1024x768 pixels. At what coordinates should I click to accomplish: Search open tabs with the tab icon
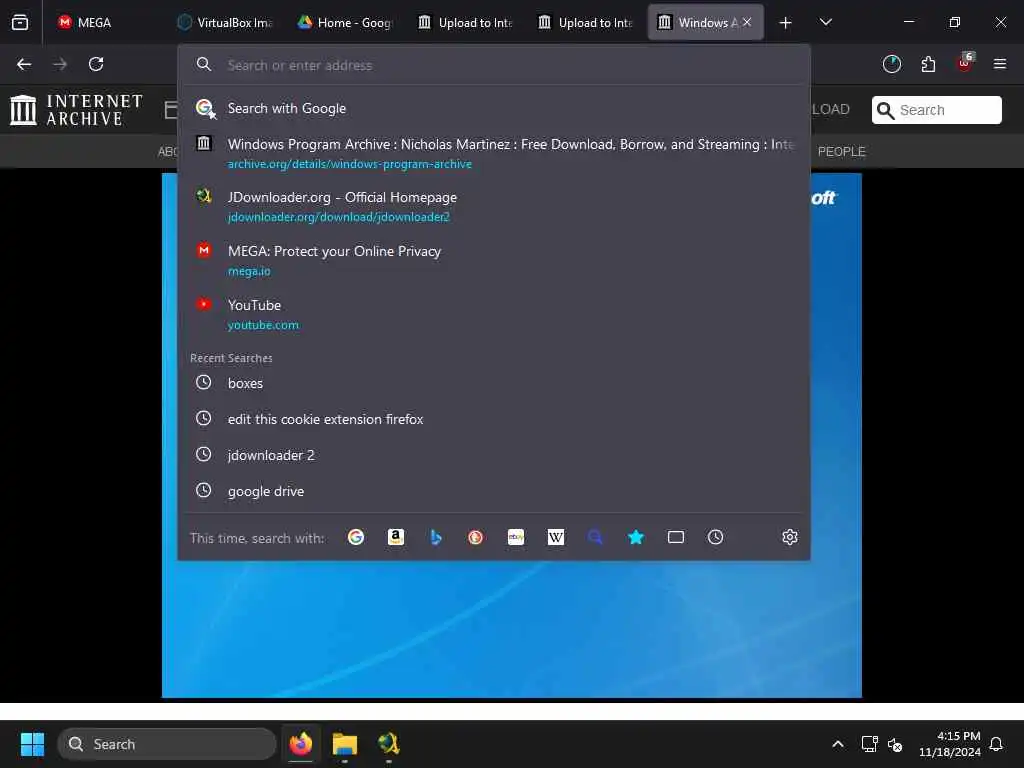(x=676, y=537)
